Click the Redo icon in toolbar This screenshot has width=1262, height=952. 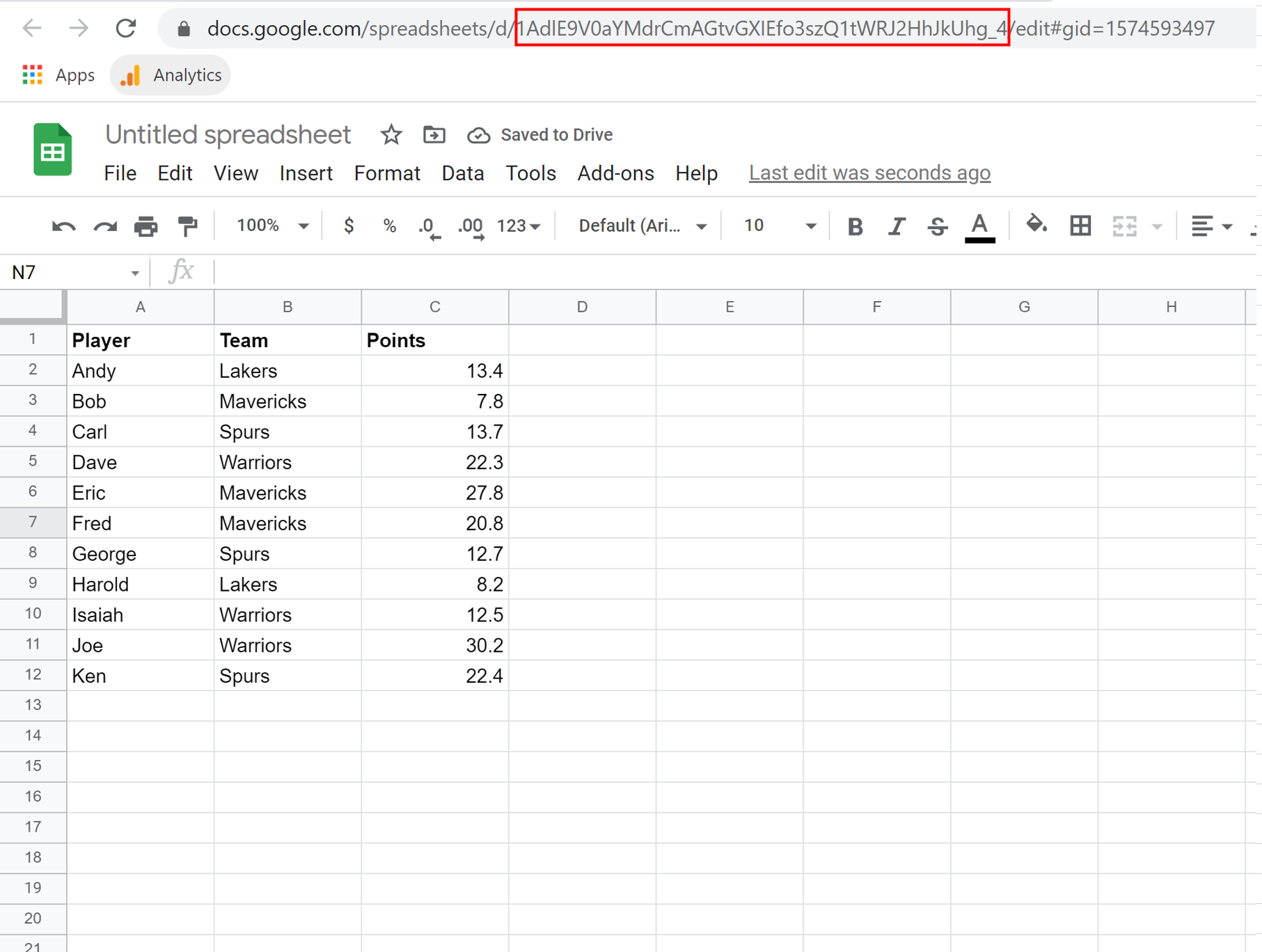pyautogui.click(x=105, y=226)
